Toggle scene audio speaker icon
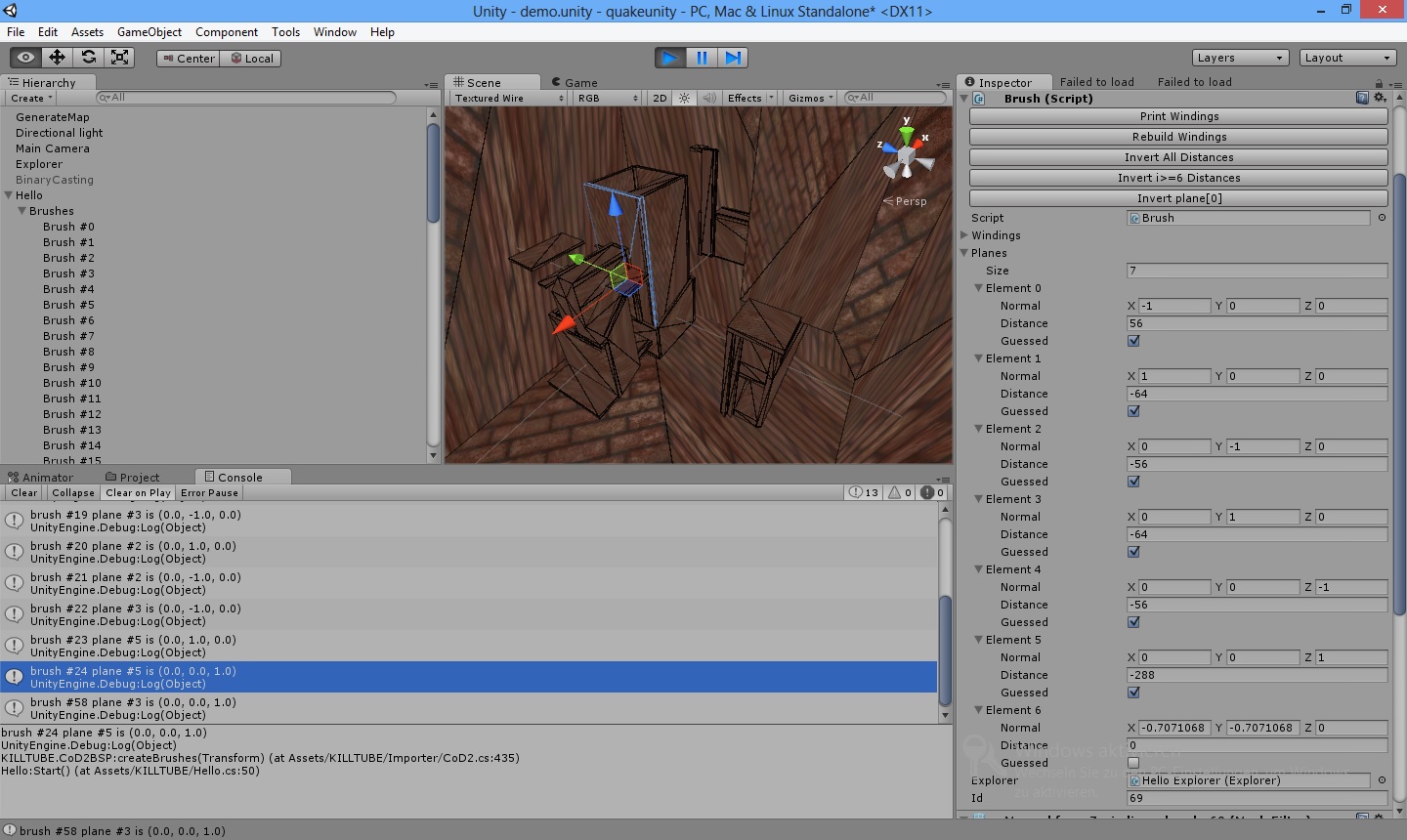This screenshot has height=840, width=1407. click(x=709, y=98)
